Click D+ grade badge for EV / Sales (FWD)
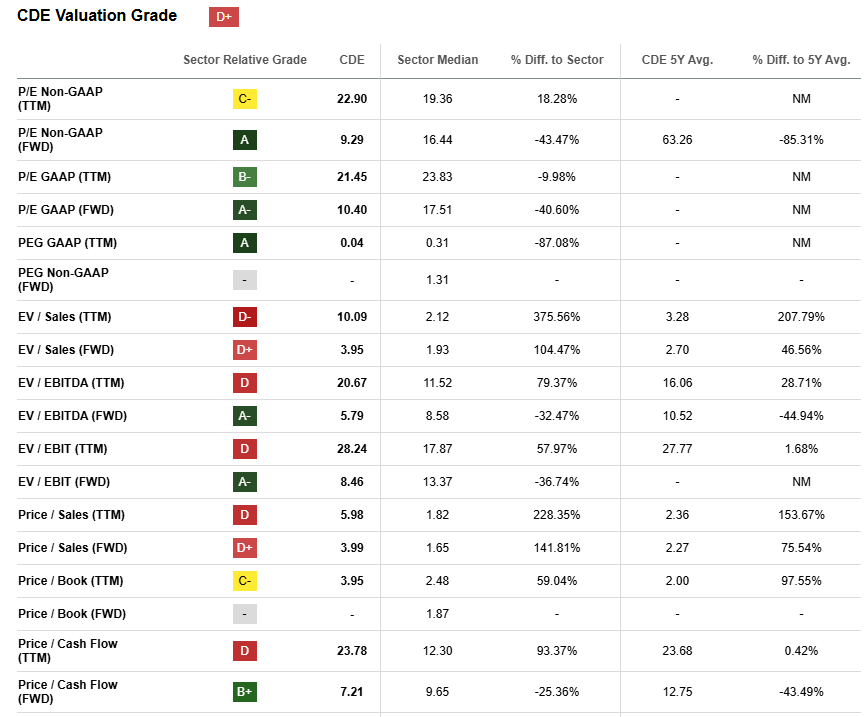This screenshot has width=865, height=717. click(244, 350)
